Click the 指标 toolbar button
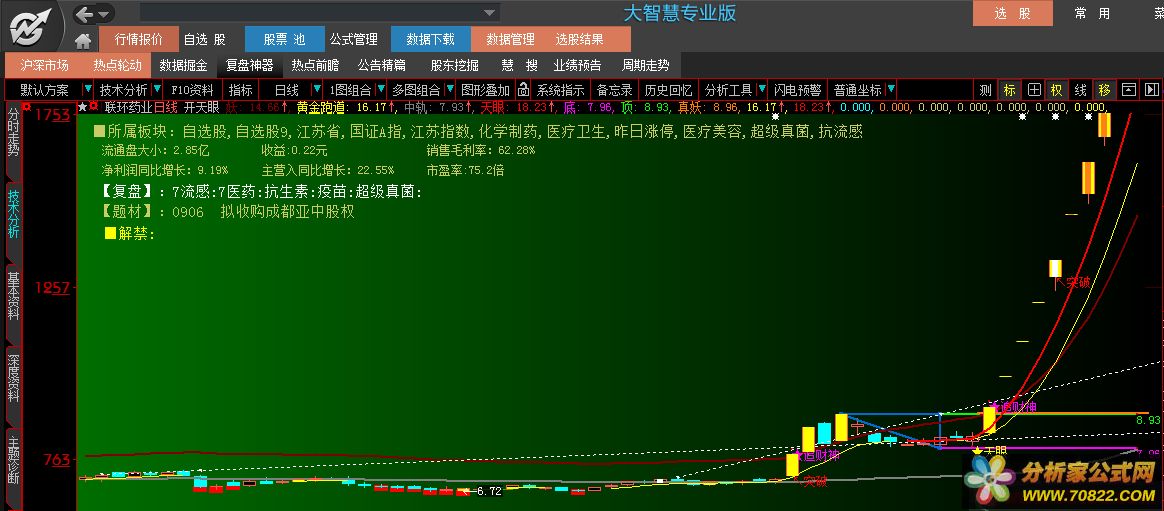The height and width of the screenshot is (511, 1164). click(241, 90)
